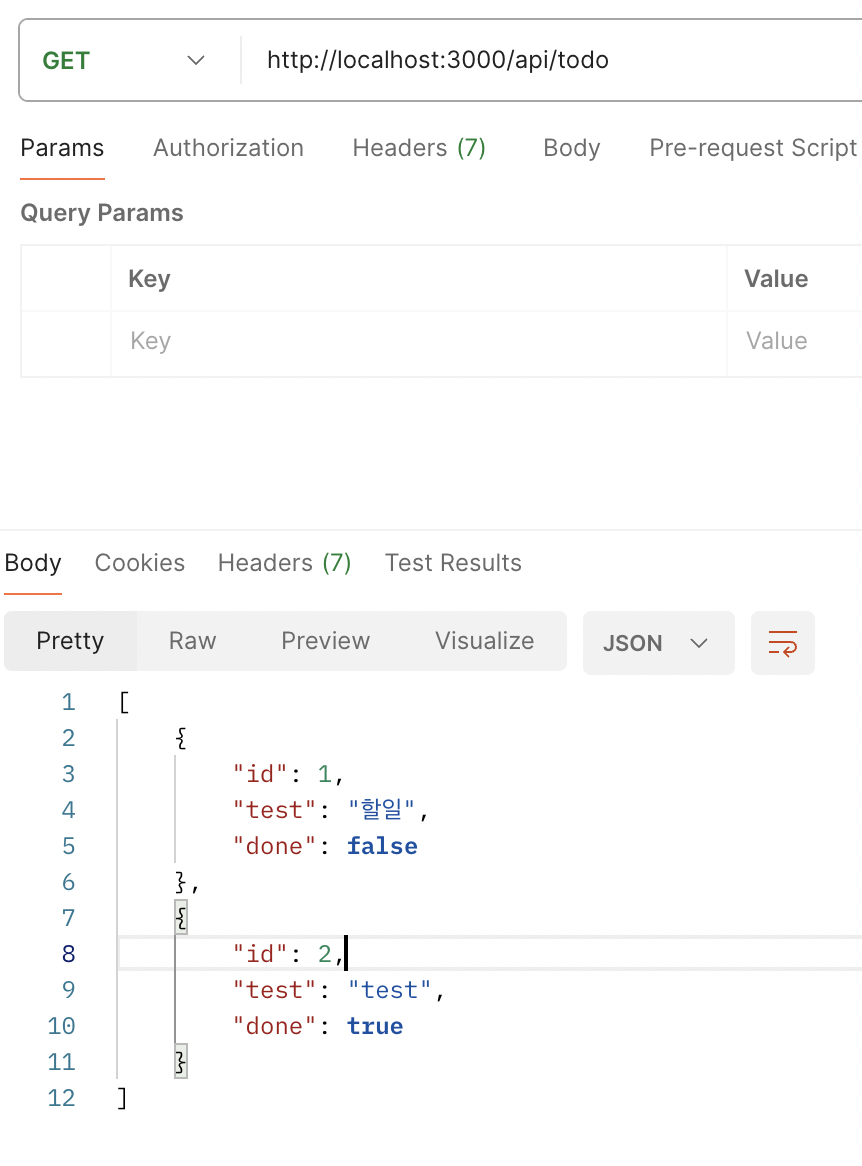Switch to Raw response view
The width and height of the screenshot is (862, 1166).
coord(193,641)
